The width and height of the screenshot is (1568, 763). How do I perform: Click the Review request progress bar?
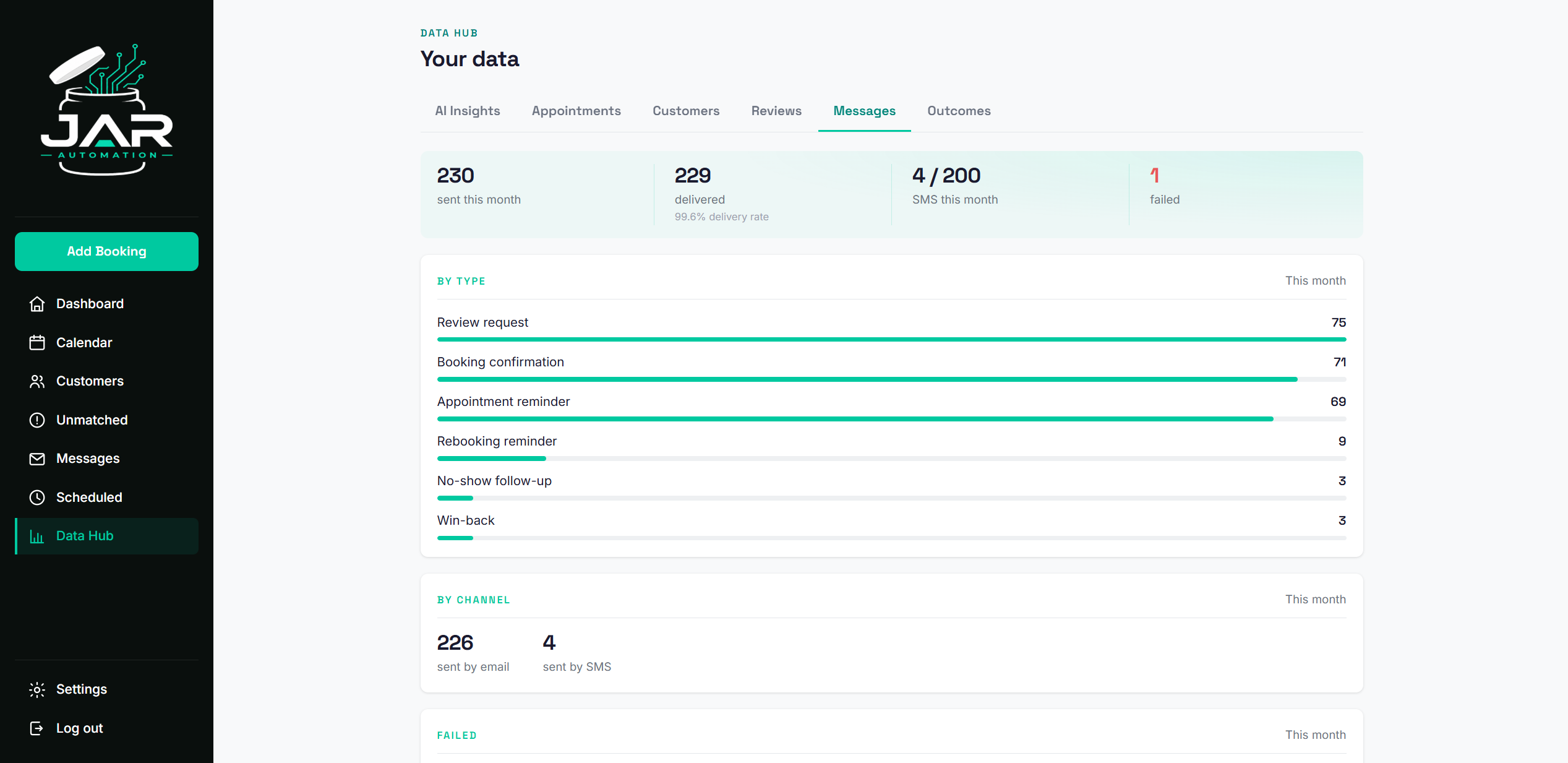pos(891,340)
